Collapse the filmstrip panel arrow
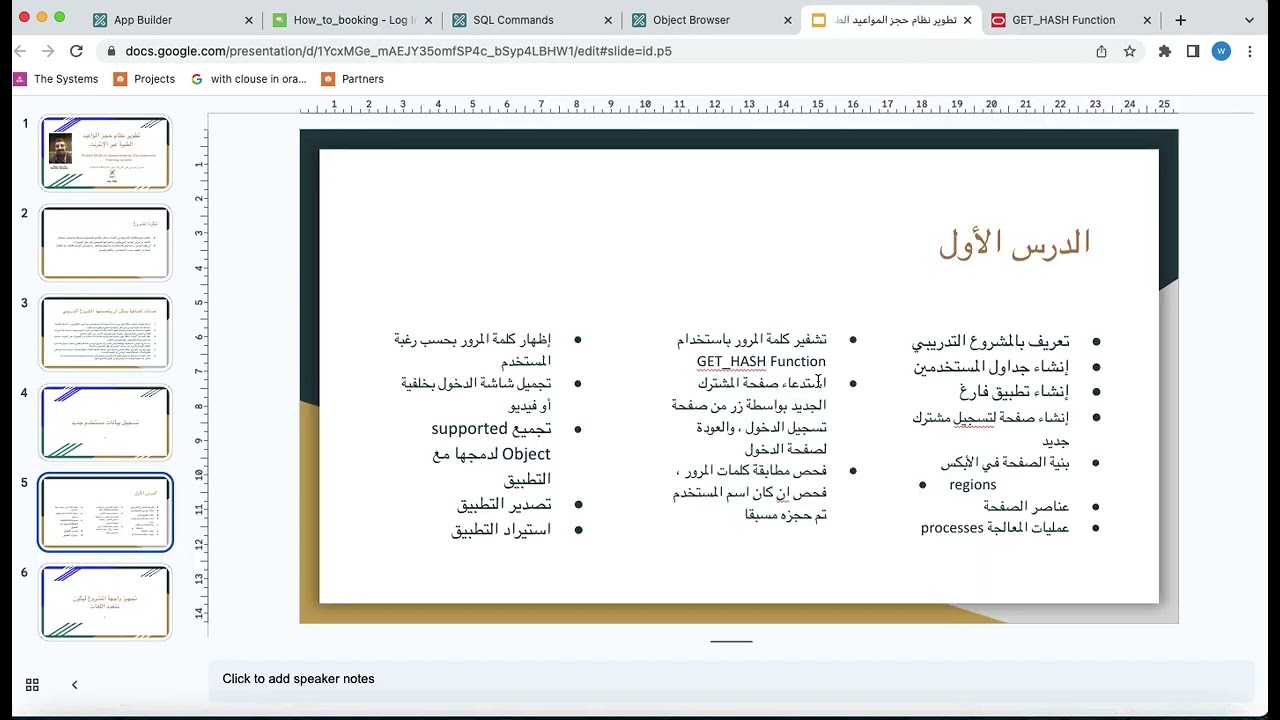This screenshot has width=1280, height=720. point(74,685)
